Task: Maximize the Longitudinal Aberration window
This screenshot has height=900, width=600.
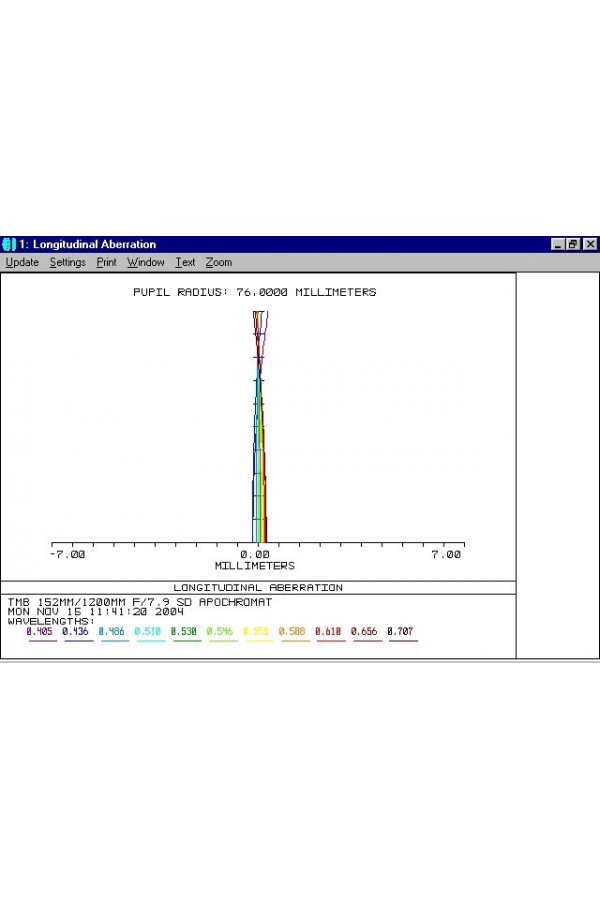Action: coord(573,244)
